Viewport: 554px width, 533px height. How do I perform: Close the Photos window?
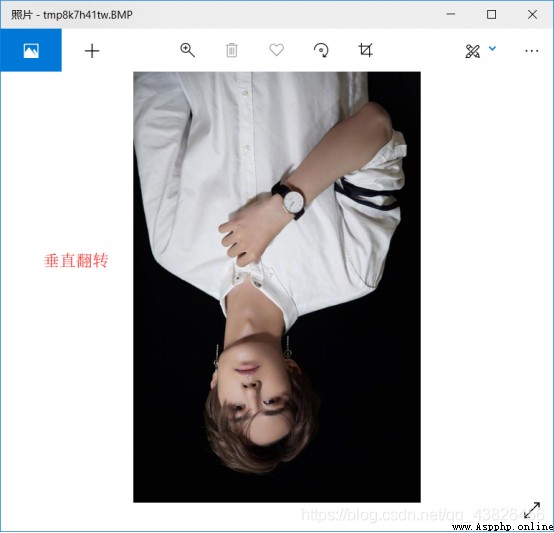coord(532,14)
